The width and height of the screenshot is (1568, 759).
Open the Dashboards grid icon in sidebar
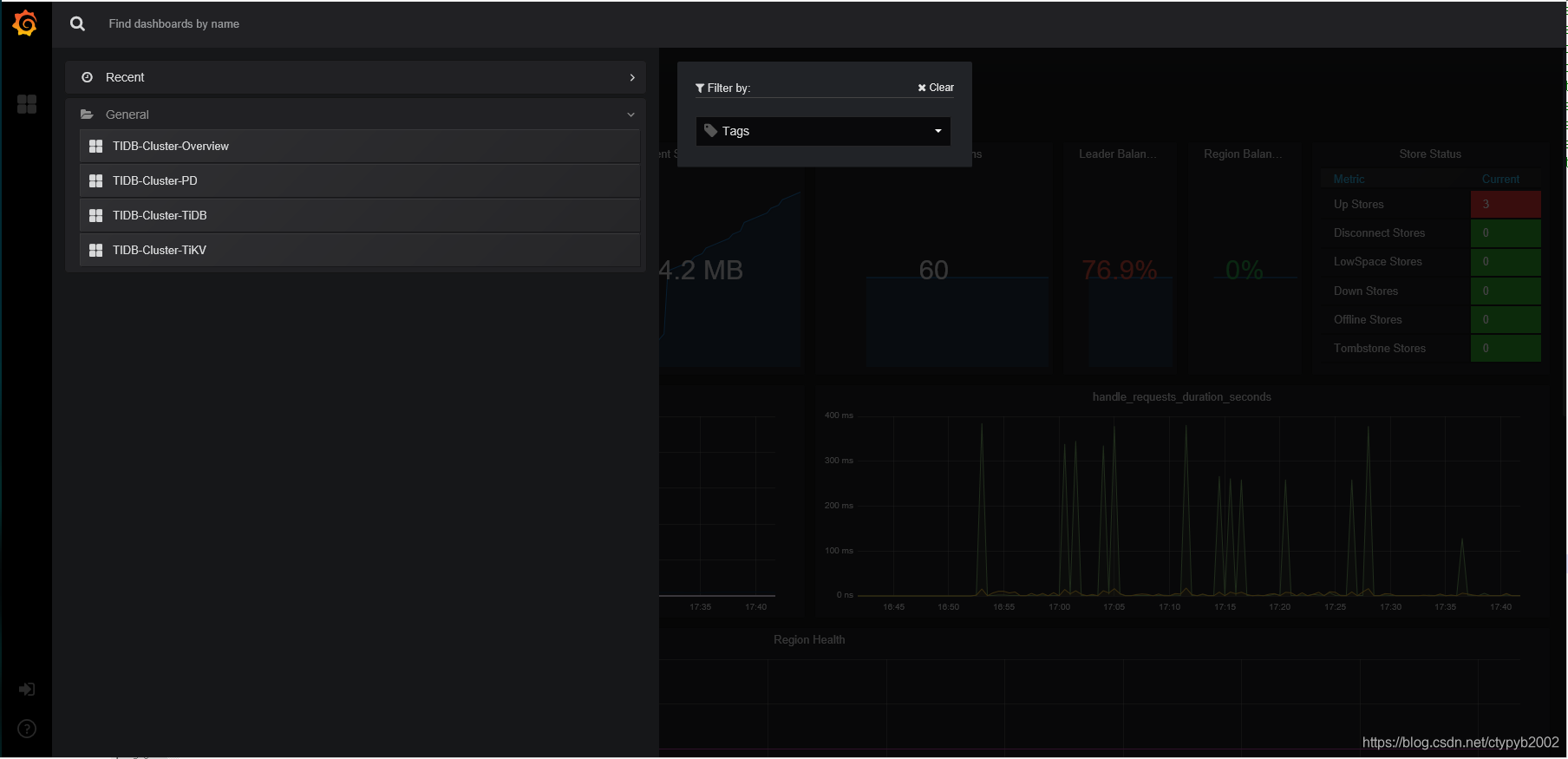coord(27,104)
